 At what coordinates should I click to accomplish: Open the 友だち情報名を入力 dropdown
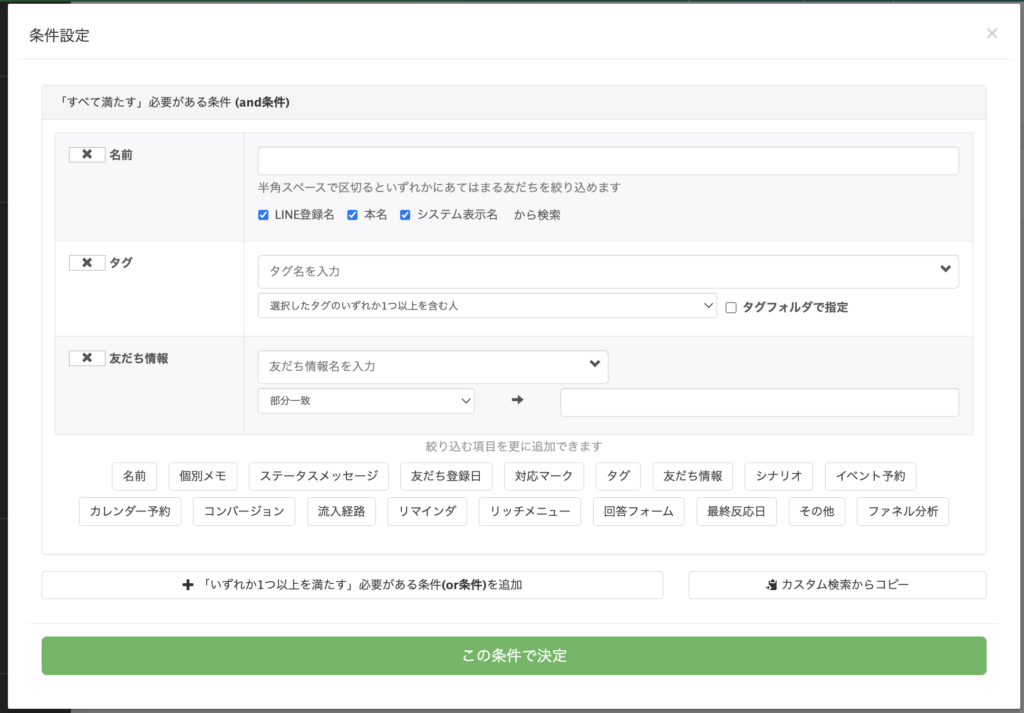click(432, 367)
